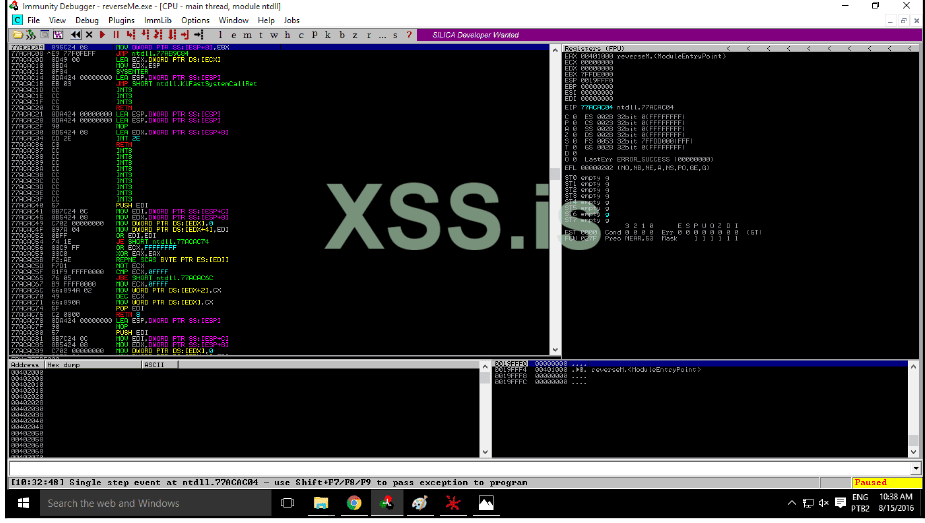Toggle the Registers (FPU) pane header
The height and width of the screenshot is (523, 925).
600,48
